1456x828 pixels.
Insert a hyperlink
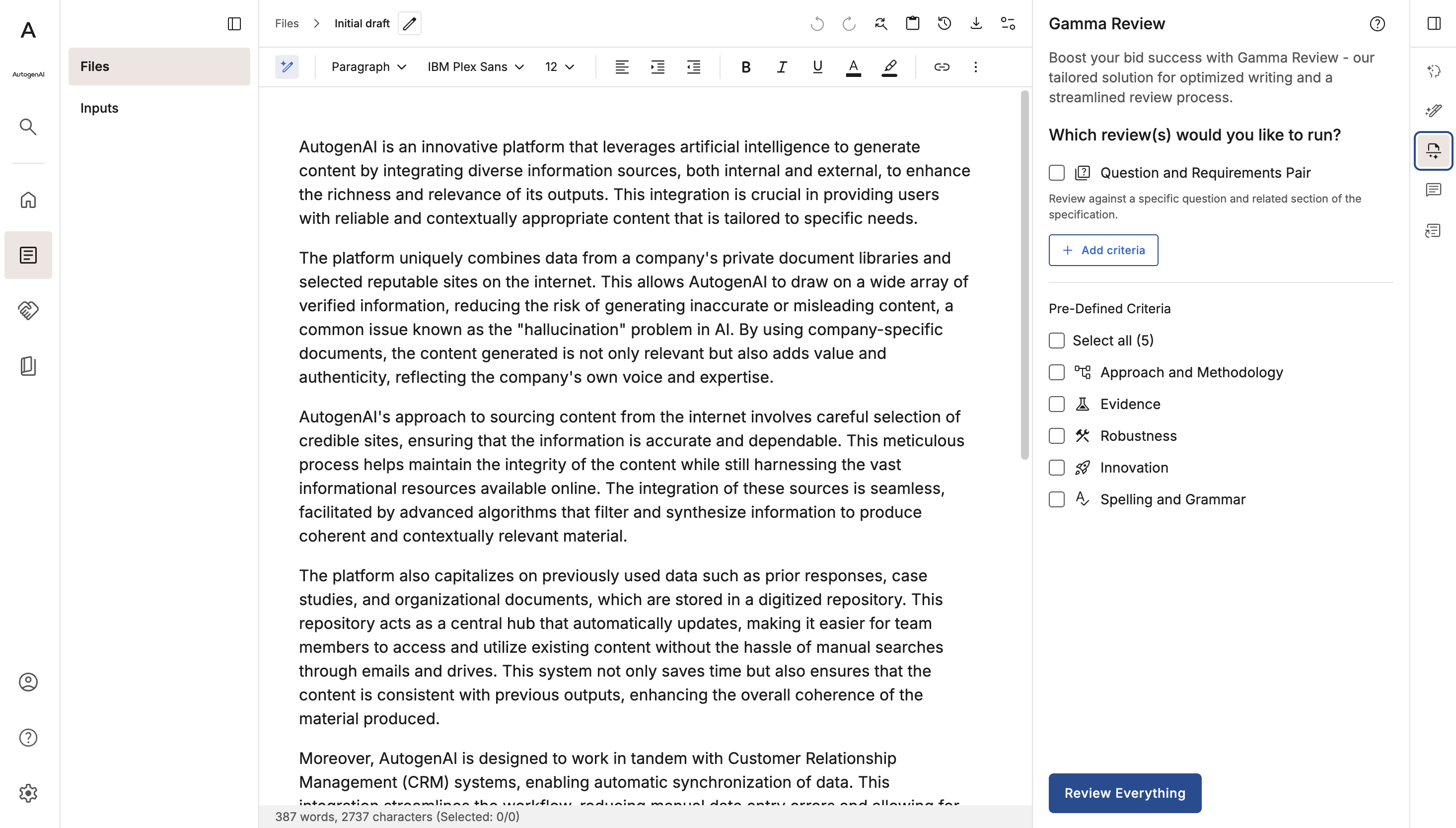click(942, 67)
